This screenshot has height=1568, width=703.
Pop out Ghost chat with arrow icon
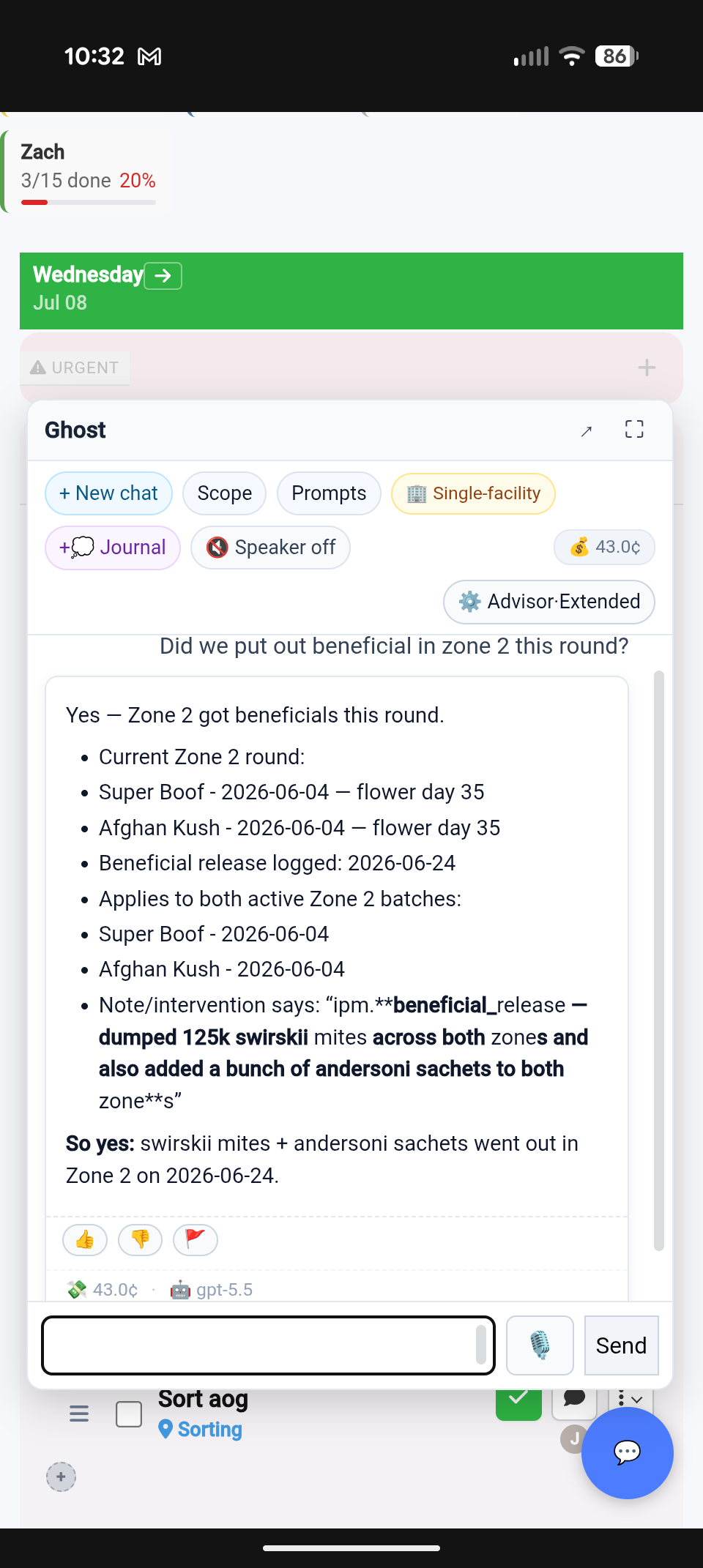(586, 431)
